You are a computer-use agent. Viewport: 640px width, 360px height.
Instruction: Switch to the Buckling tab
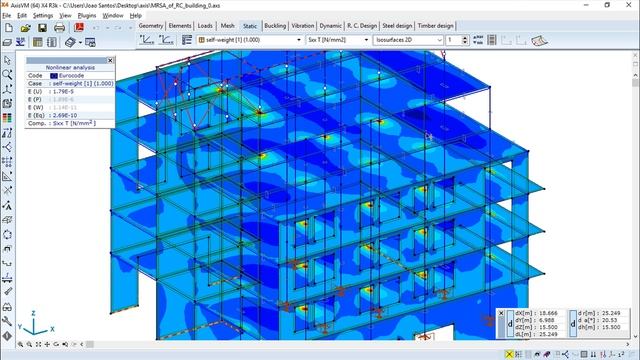[275, 26]
